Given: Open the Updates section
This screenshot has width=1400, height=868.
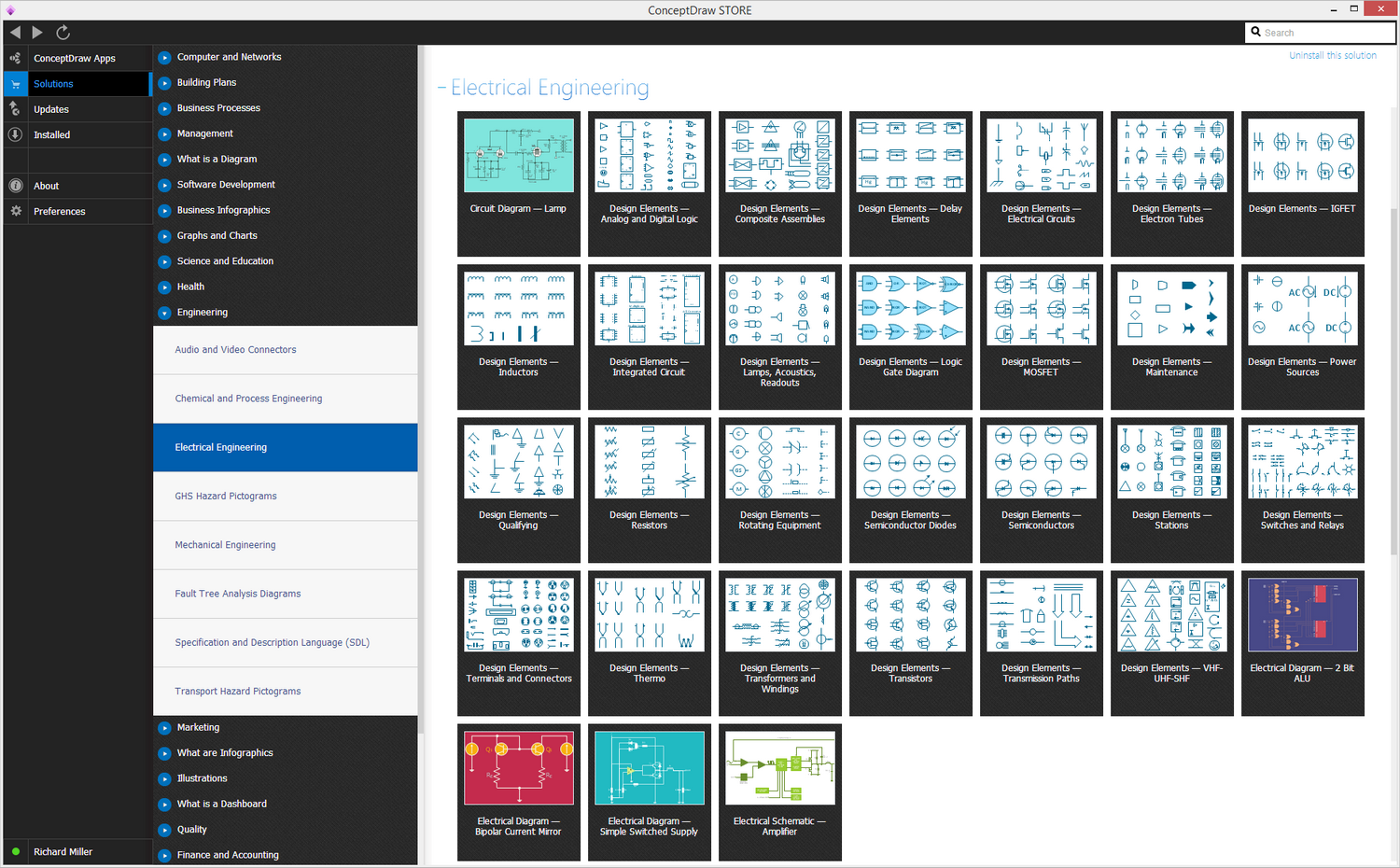Looking at the screenshot, I should 51,109.
